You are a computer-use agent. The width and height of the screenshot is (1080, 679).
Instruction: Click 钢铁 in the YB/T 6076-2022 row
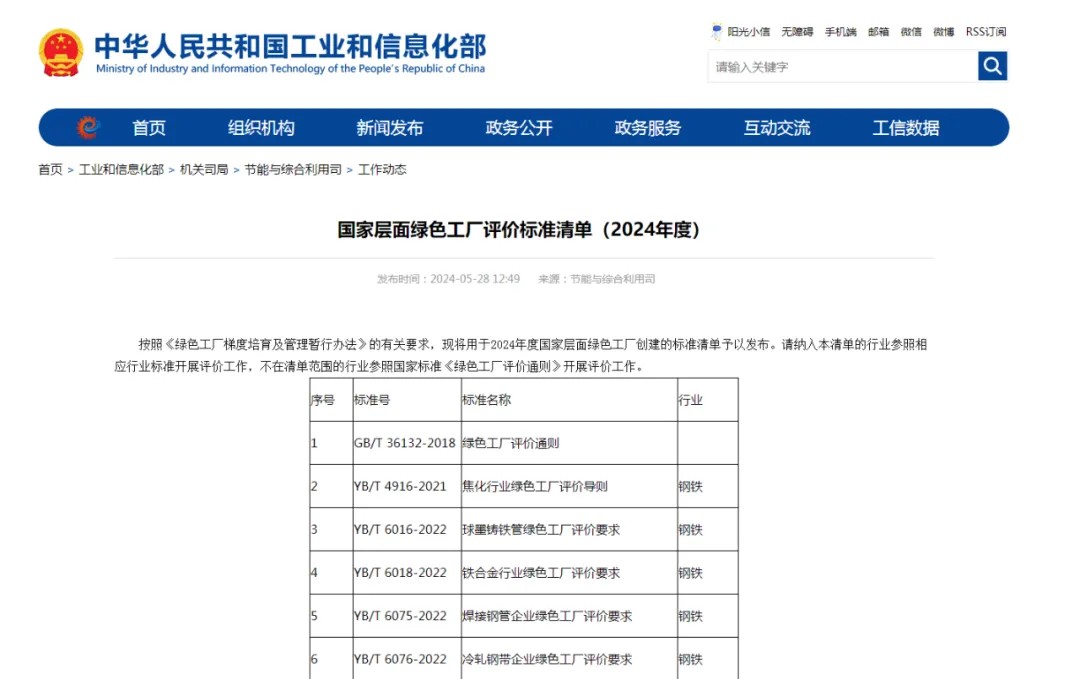tap(690, 660)
